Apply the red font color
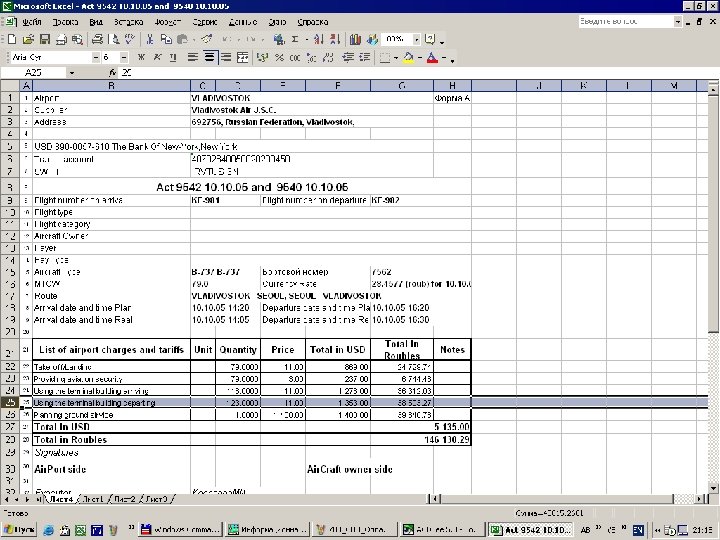720x540 pixels. pyautogui.click(x=432, y=58)
